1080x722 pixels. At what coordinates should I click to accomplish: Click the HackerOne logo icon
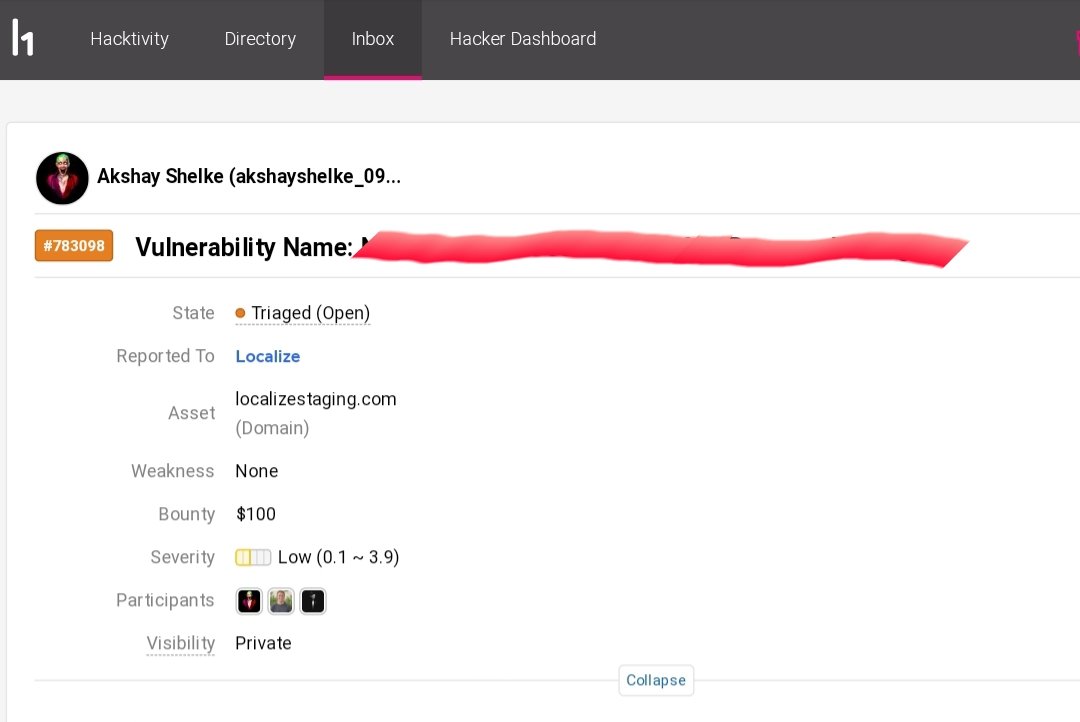(23, 38)
